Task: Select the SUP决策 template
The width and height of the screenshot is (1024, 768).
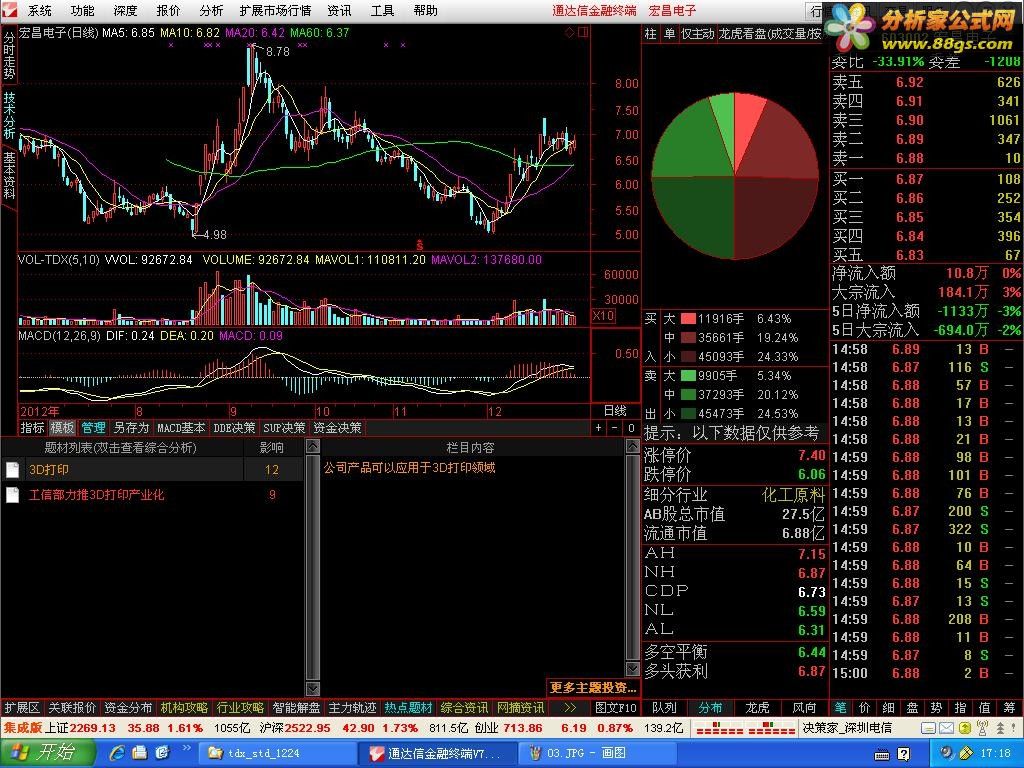Action: [284, 428]
